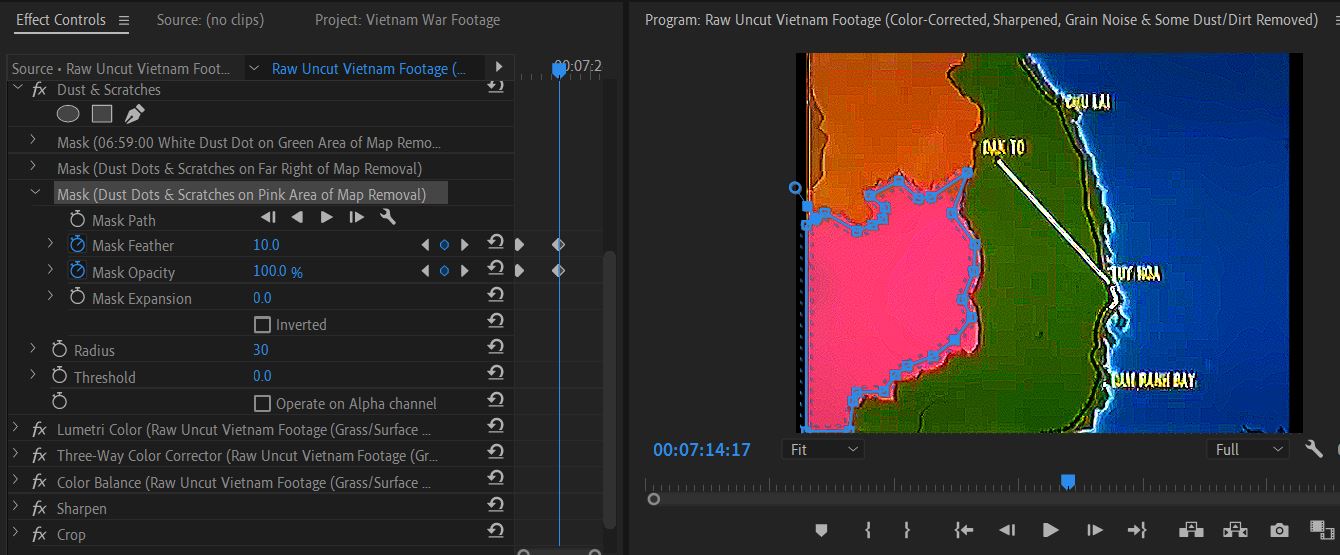
Task: Toggle animation stopwatch for Radius
Action: [x=60, y=350]
